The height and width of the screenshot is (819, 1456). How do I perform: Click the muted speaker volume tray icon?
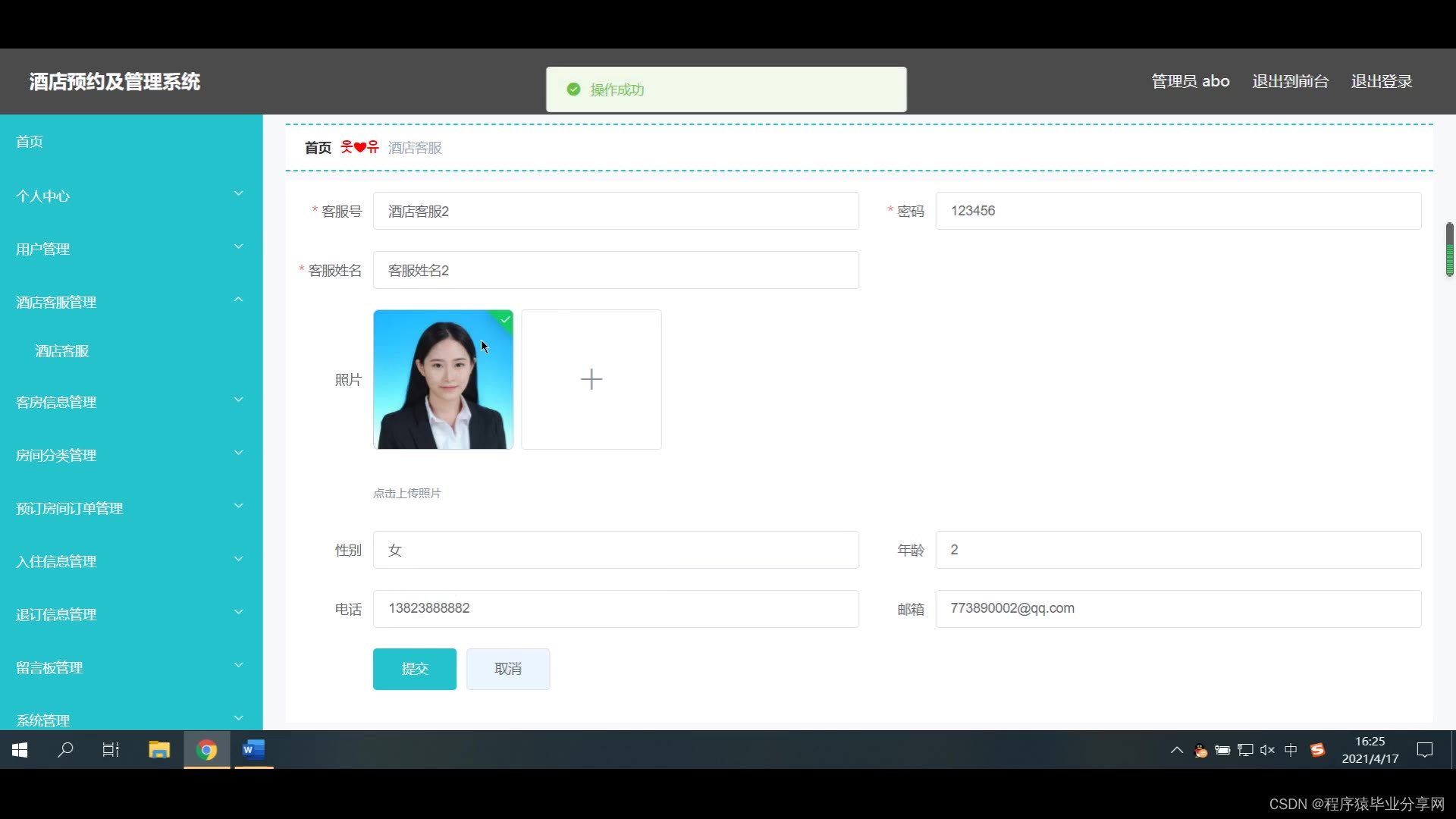[x=1267, y=750]
